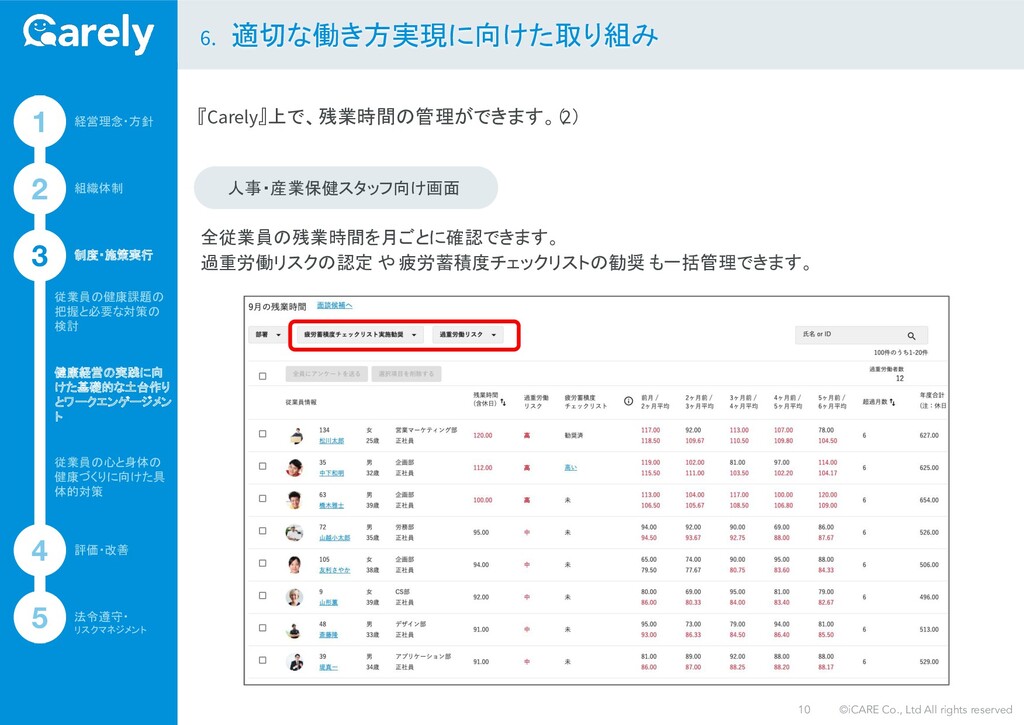Open the name link of employee ID 134
Screen dimensions: 1024x725
331,441
